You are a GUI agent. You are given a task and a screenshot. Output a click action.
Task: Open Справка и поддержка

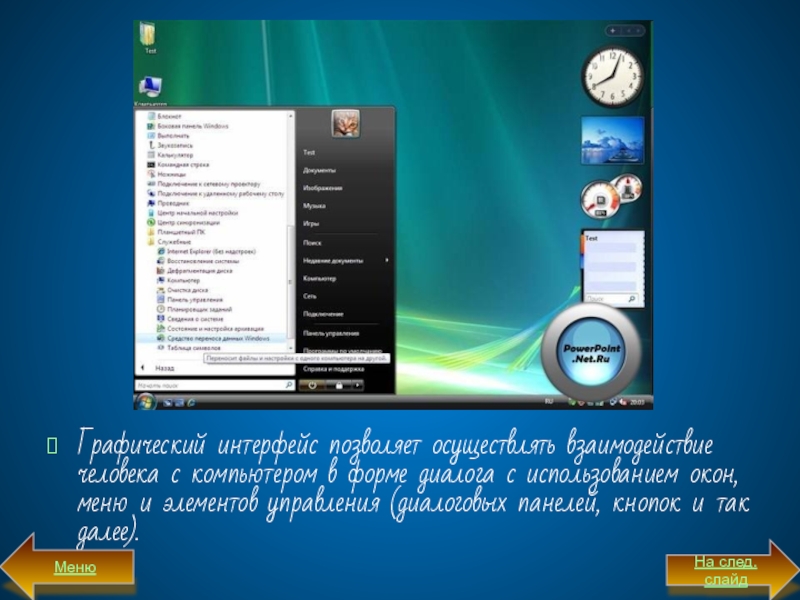pyautogui.click(x=334, y=369)
